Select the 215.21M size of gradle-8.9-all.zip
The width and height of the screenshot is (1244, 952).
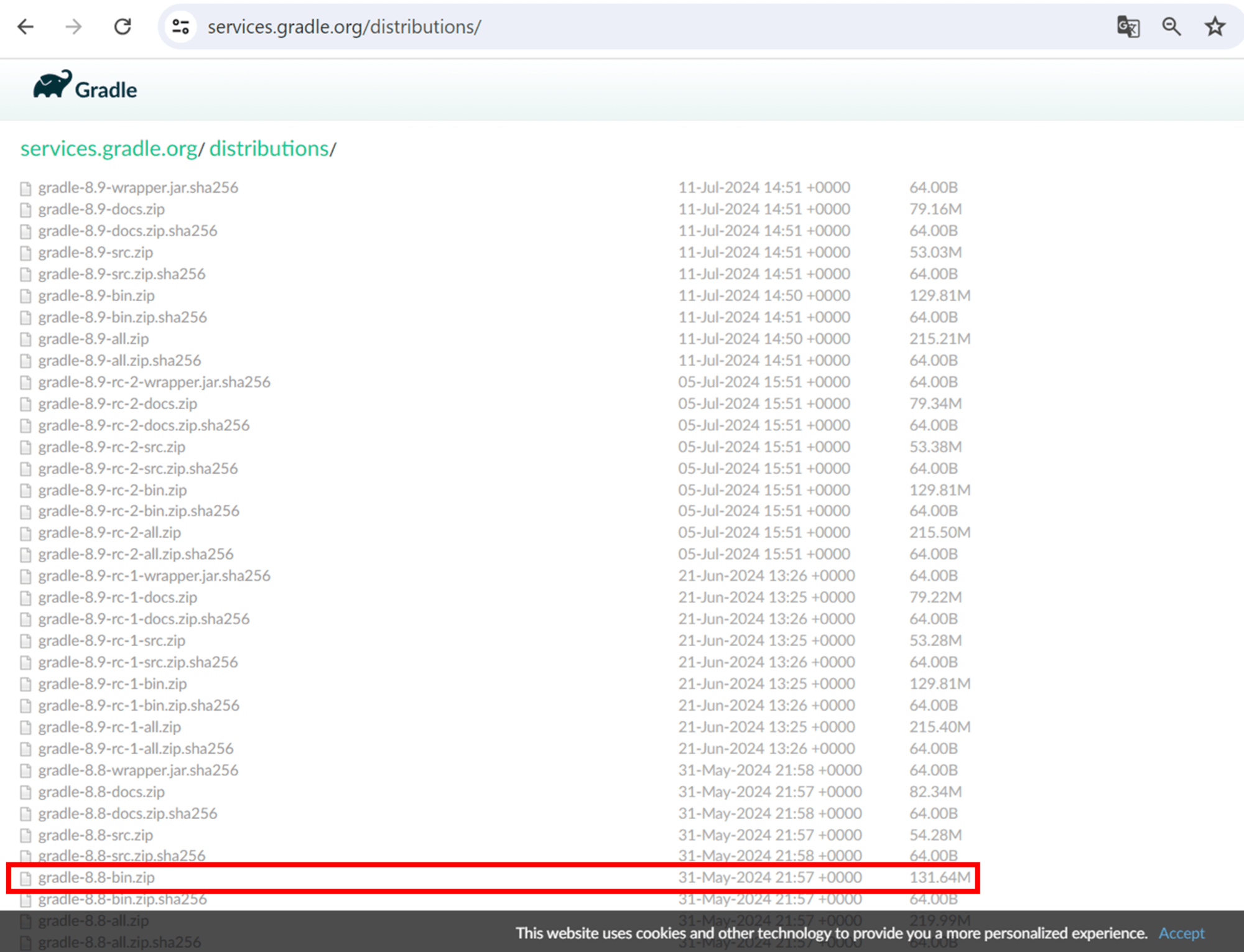click(940, 339)
